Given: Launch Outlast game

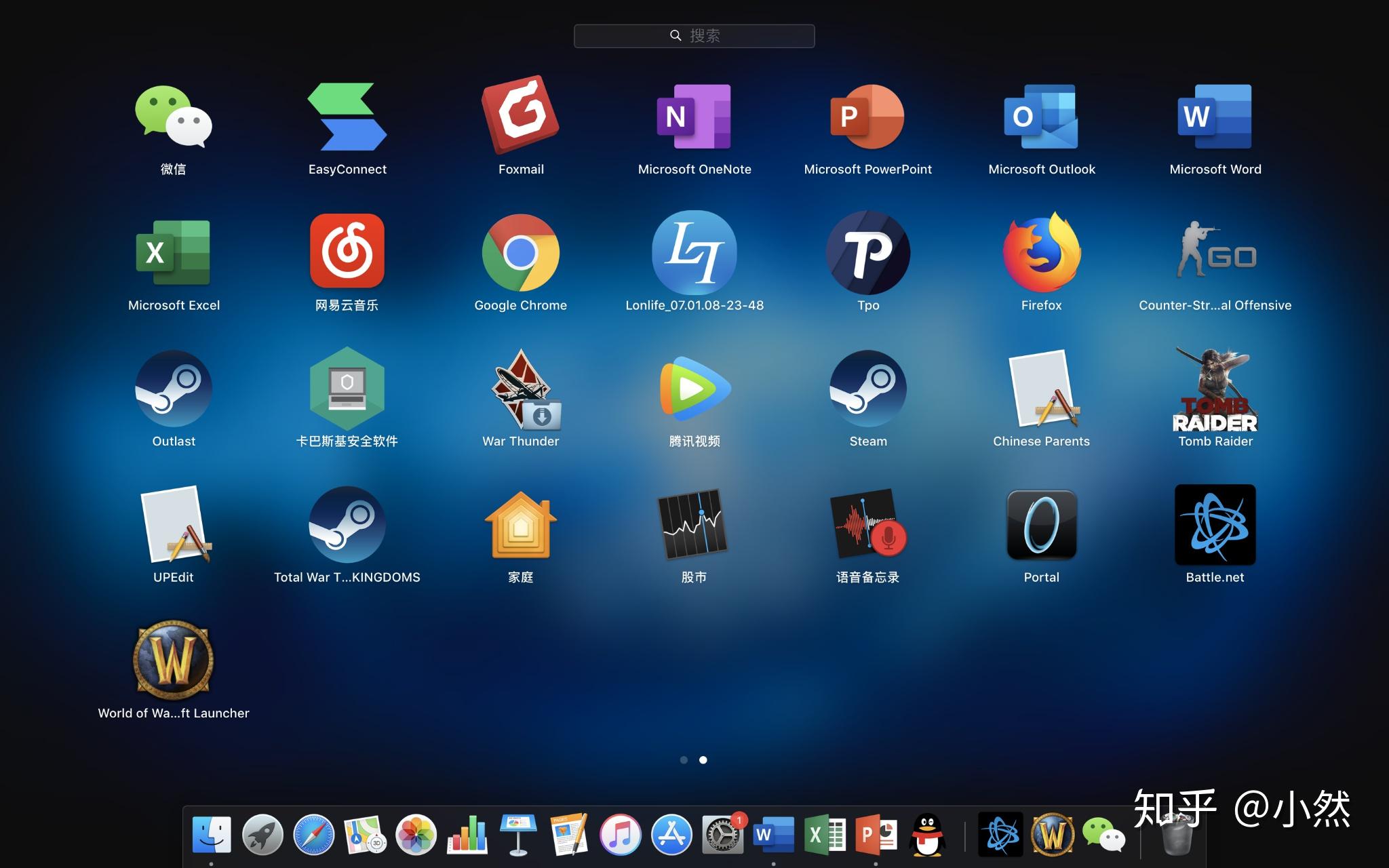Looking at the screenshot, I should (x=174, y=389).
